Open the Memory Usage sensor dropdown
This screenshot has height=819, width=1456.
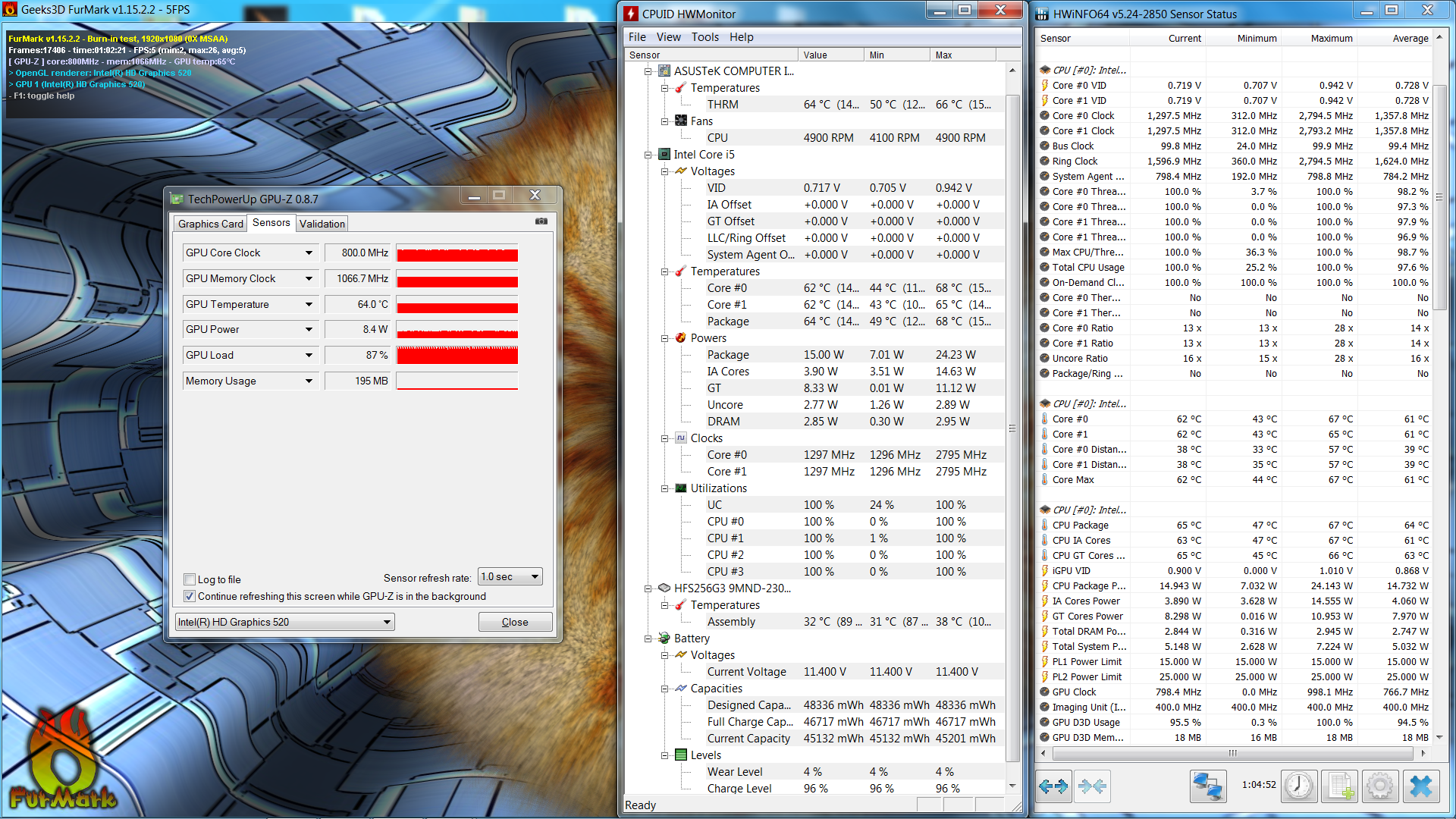pyautogui.click(x=309, y=381)
